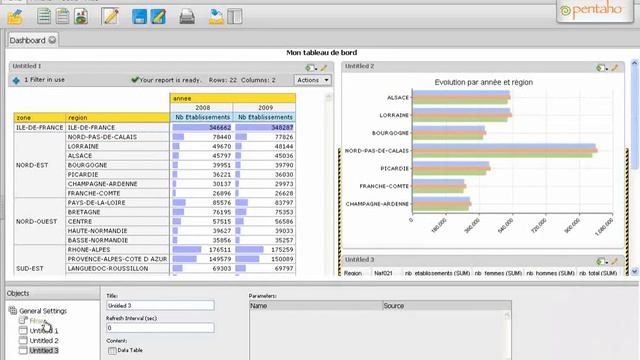Click the Refresh Interval input field
640x360 pixels.
(160, 328)
